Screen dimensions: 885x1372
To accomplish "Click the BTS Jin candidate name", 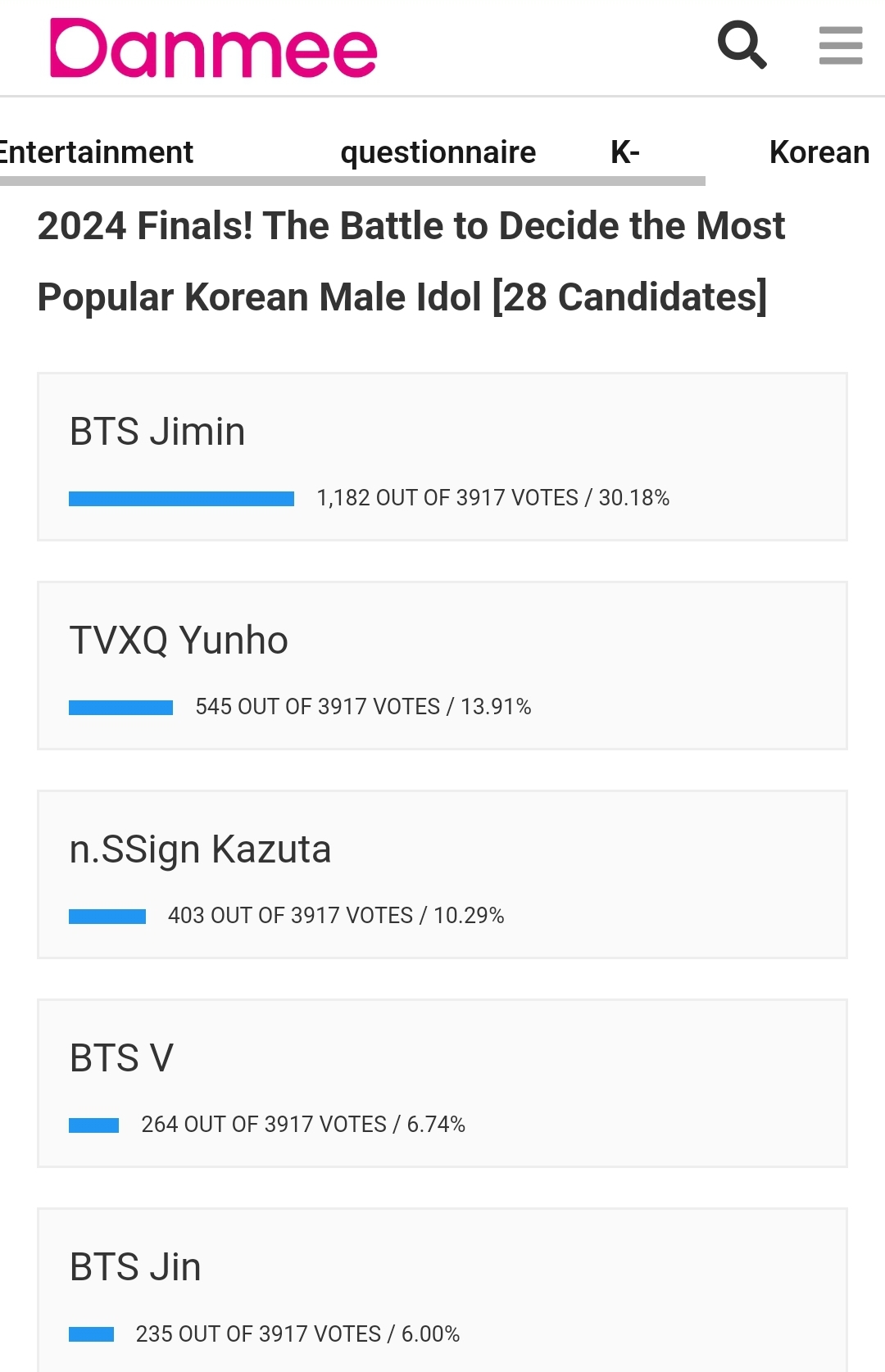I will pyautogui.click(x=135, y=1267).
